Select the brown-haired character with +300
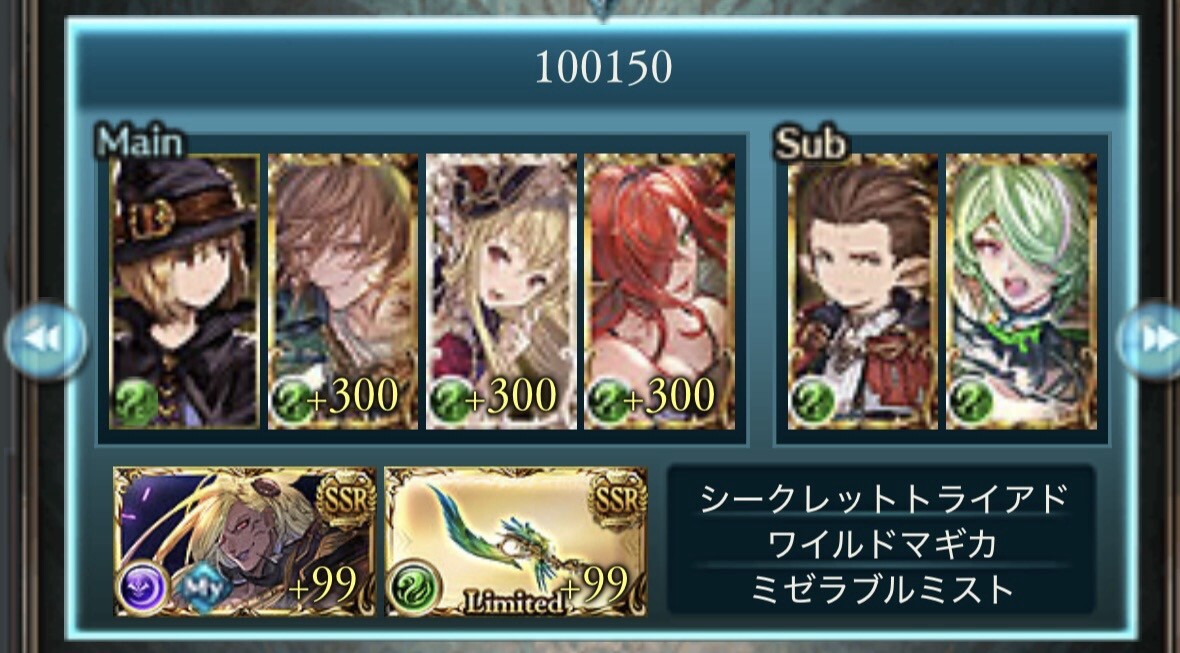This screenshot has height=653, width=1180. (x=342, y=292)
